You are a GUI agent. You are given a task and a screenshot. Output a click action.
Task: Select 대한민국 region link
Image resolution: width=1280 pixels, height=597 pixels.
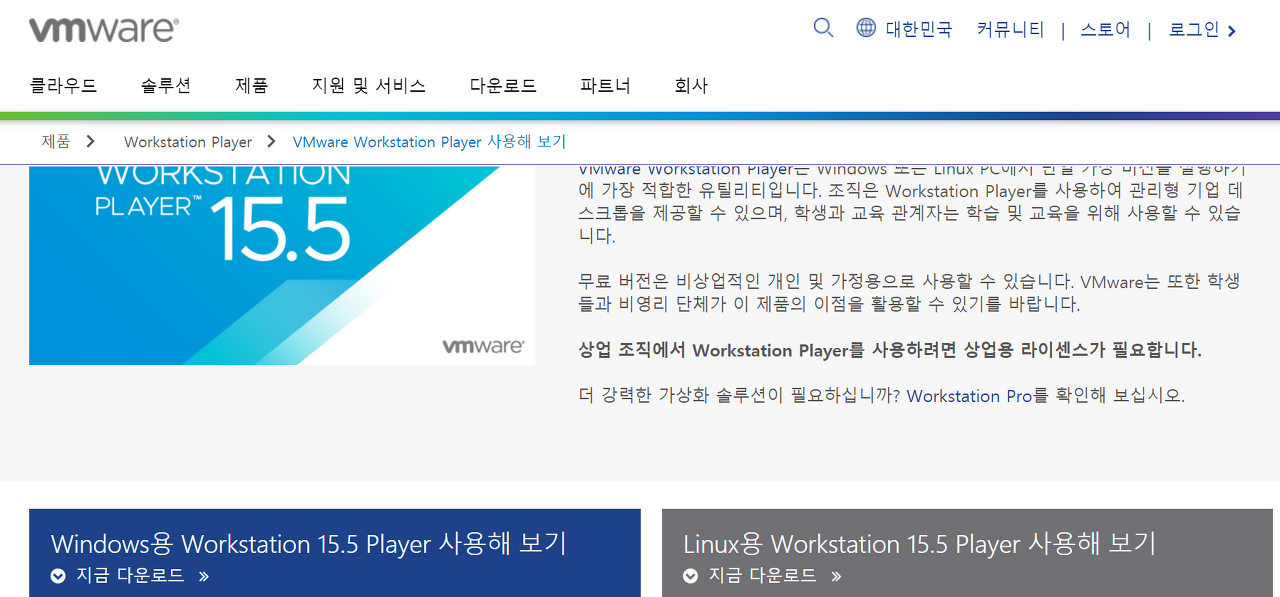919,30
